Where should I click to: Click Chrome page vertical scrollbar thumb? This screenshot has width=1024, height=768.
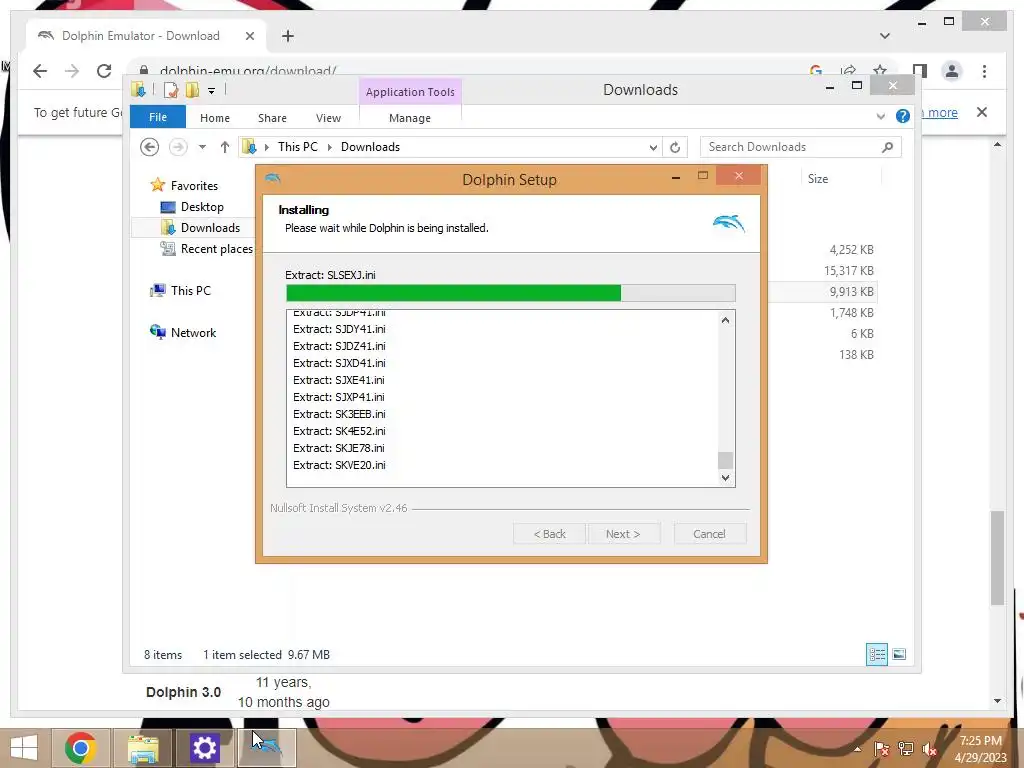coord(997,557)
